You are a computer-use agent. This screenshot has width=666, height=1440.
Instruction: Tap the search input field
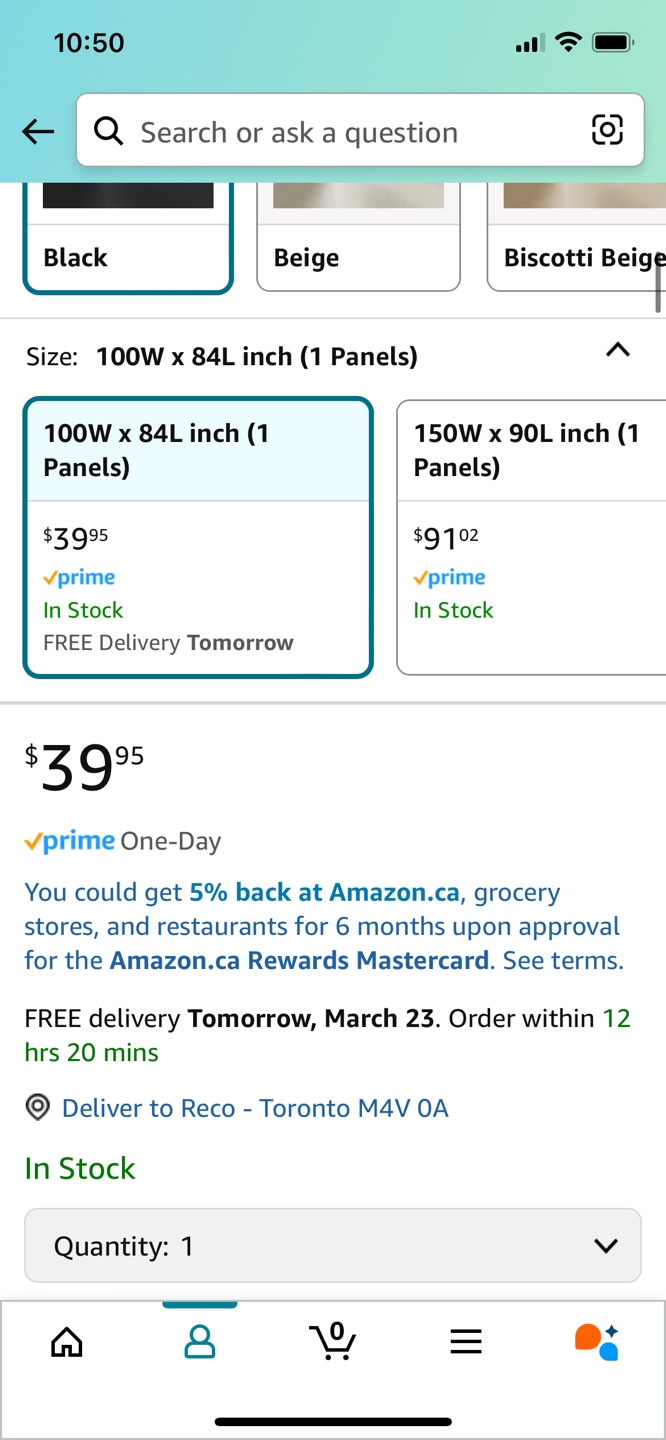[350, 131]
